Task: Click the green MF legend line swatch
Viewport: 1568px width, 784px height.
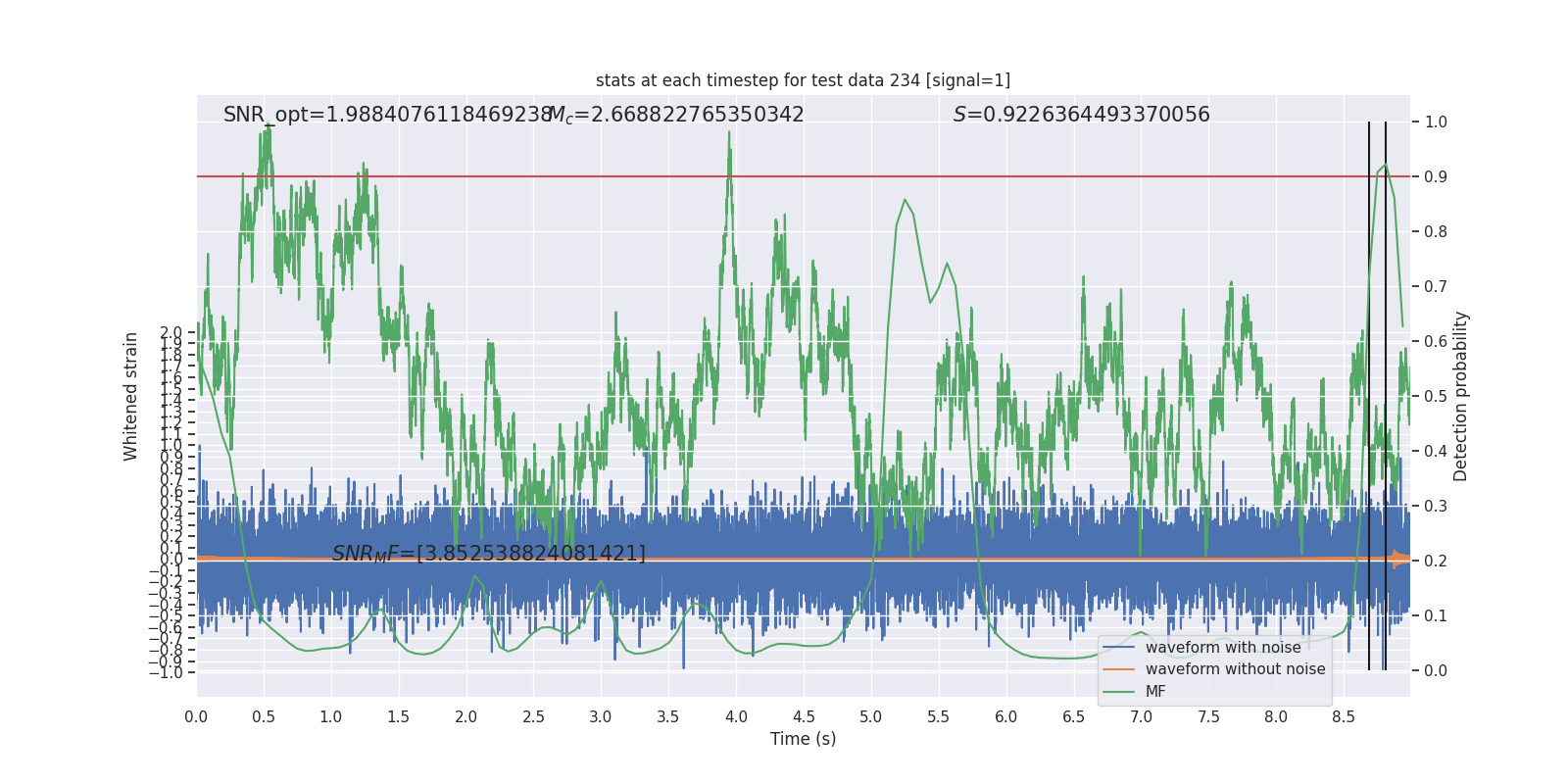Action: pyautogui.click(x=1118, y=692)
